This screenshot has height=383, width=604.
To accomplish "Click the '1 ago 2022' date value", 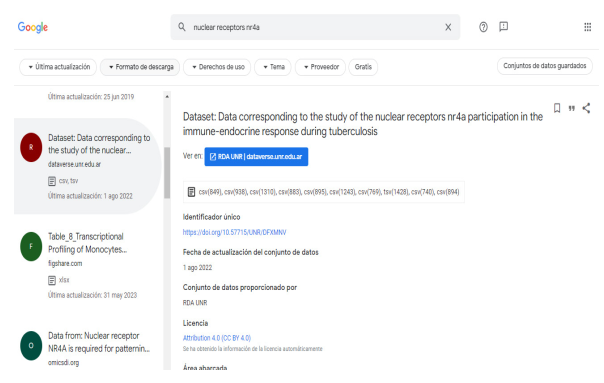I will 197,267.
